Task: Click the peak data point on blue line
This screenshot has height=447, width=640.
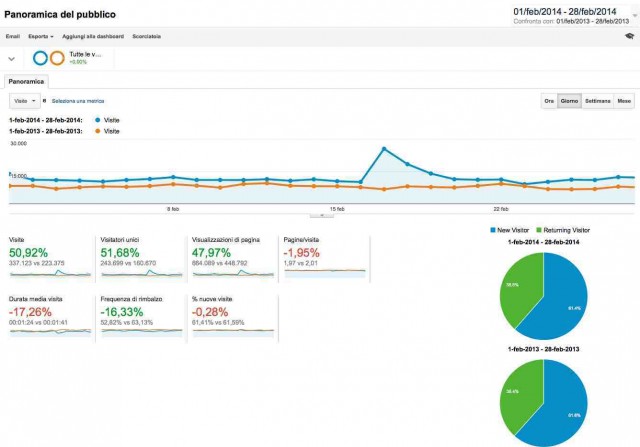Action: pos(384,150)
